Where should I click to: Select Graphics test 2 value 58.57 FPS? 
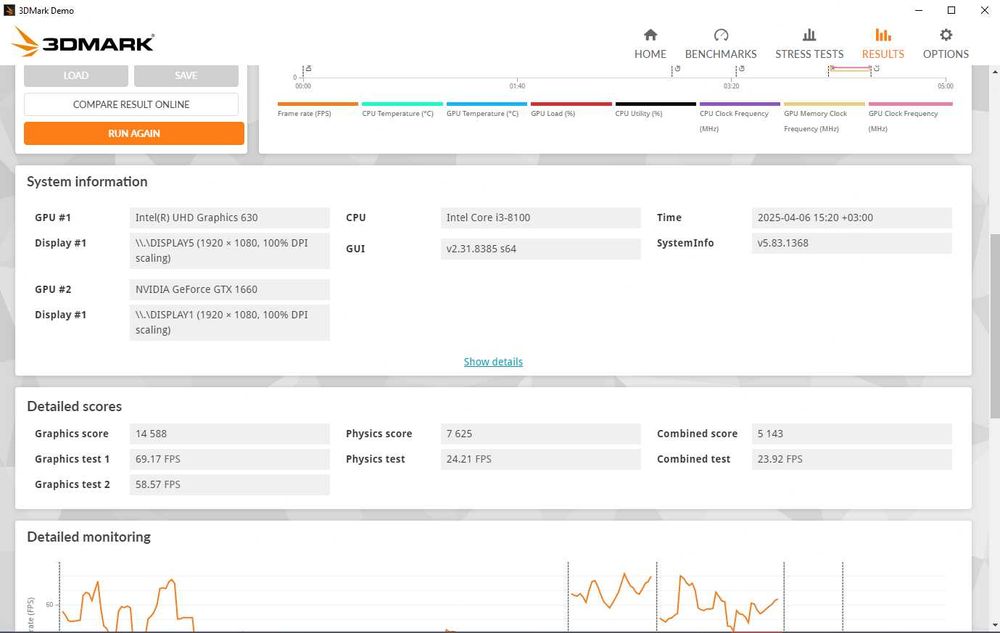230,484
